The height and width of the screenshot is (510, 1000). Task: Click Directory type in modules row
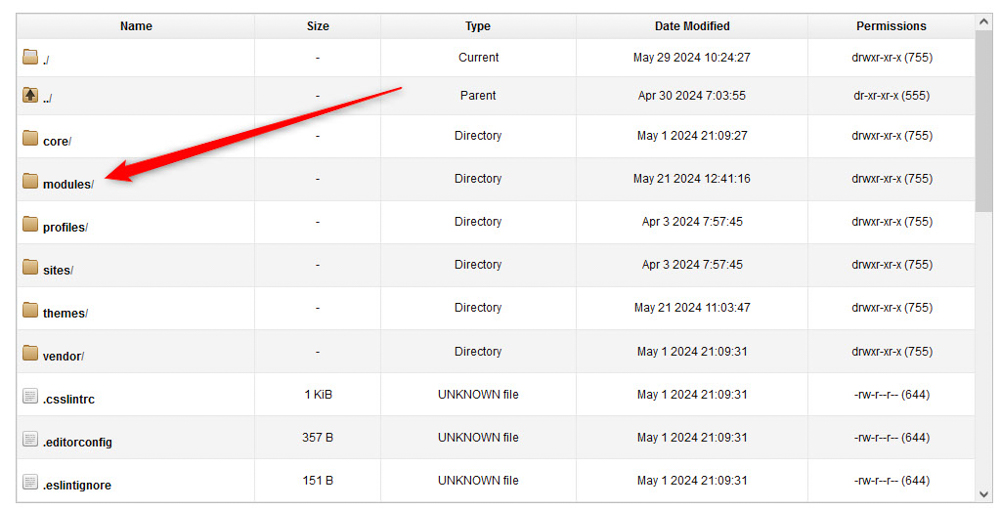[x=478, y=178]
